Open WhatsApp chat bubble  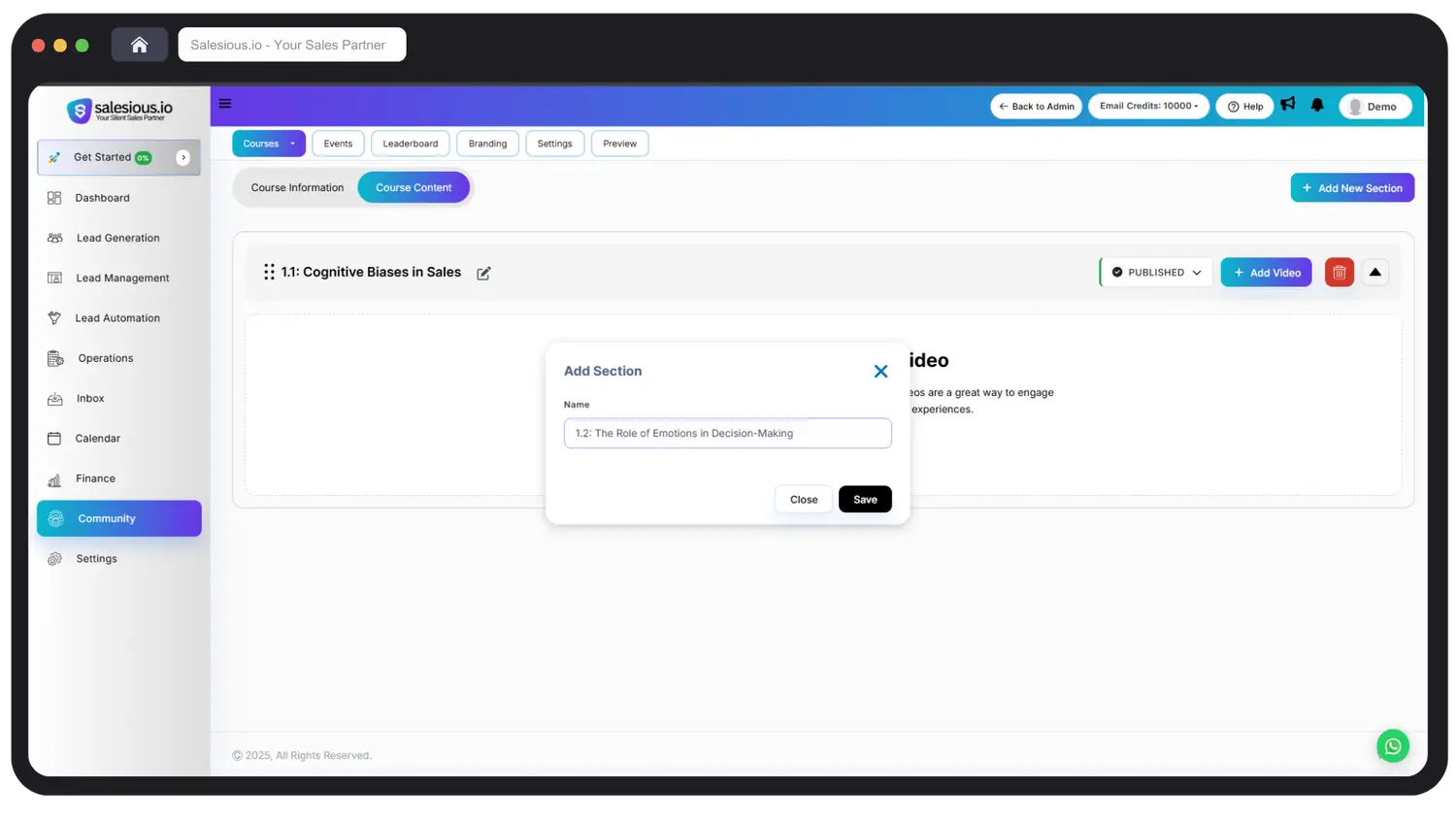tap(1392, 746)
